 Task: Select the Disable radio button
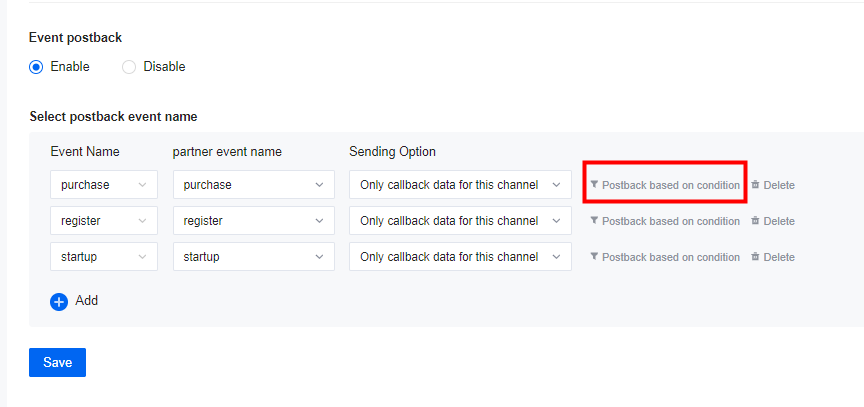[129, 67]
